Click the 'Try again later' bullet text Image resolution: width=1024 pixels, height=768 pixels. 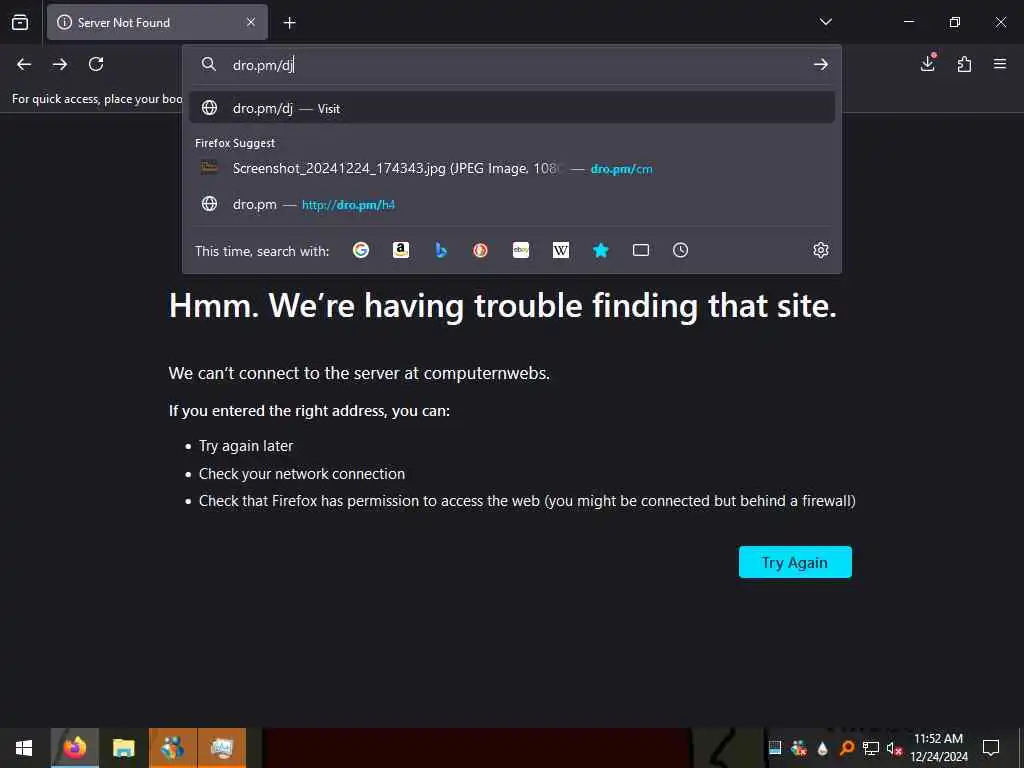tap(246, 445)
